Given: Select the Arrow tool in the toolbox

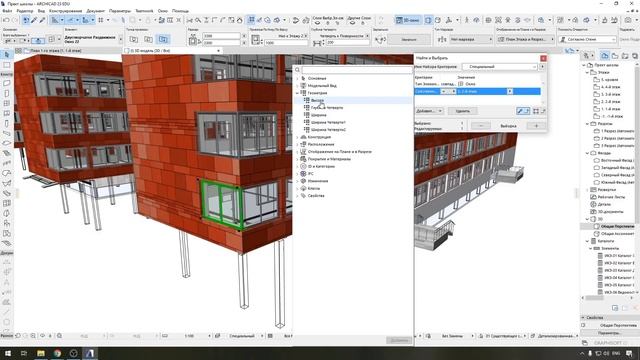Looking at the screenshot, I should coord(7,54).
